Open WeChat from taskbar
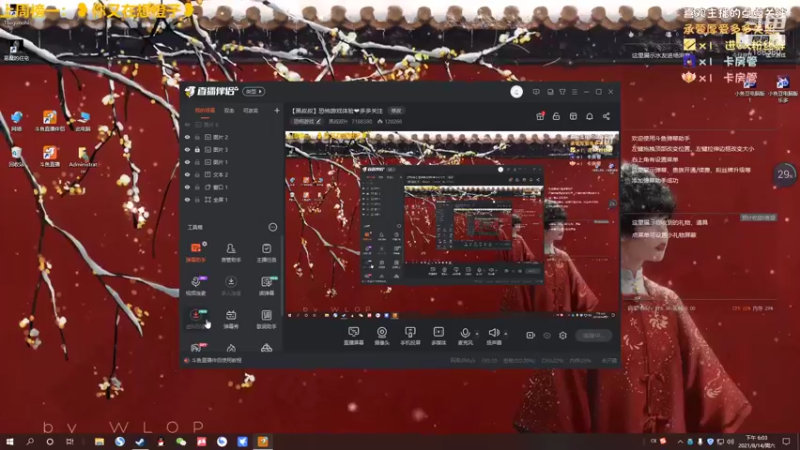800x450 pixels. point(181,441)
